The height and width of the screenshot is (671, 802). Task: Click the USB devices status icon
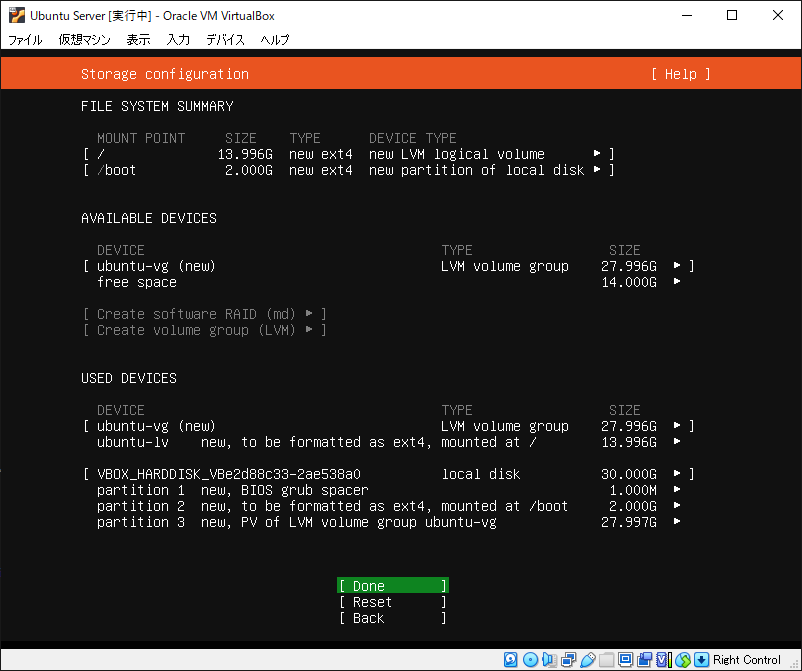588,659
